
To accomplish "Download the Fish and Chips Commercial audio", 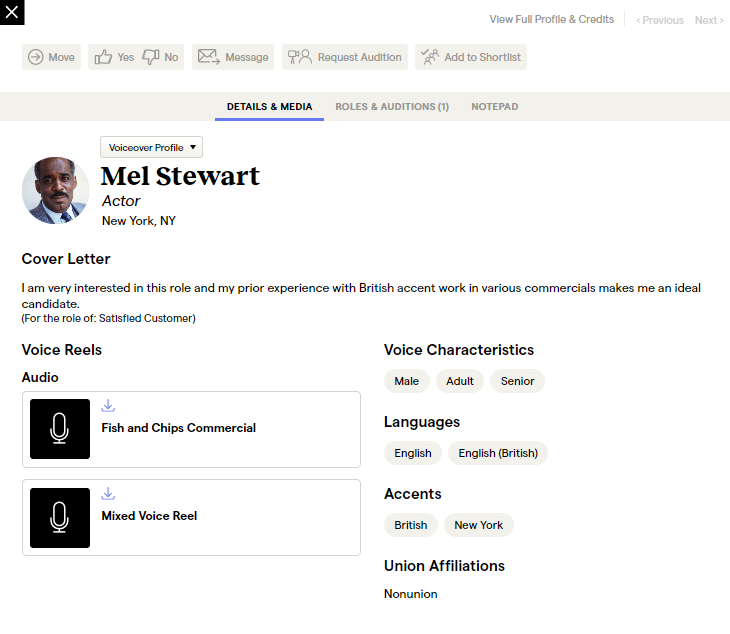I will (x=108, y=406).
